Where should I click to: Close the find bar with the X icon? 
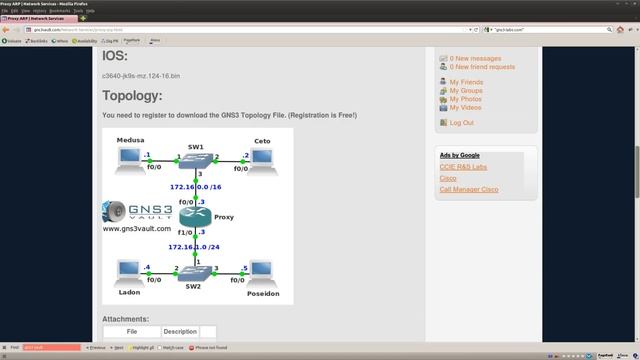tap(4, 348)
